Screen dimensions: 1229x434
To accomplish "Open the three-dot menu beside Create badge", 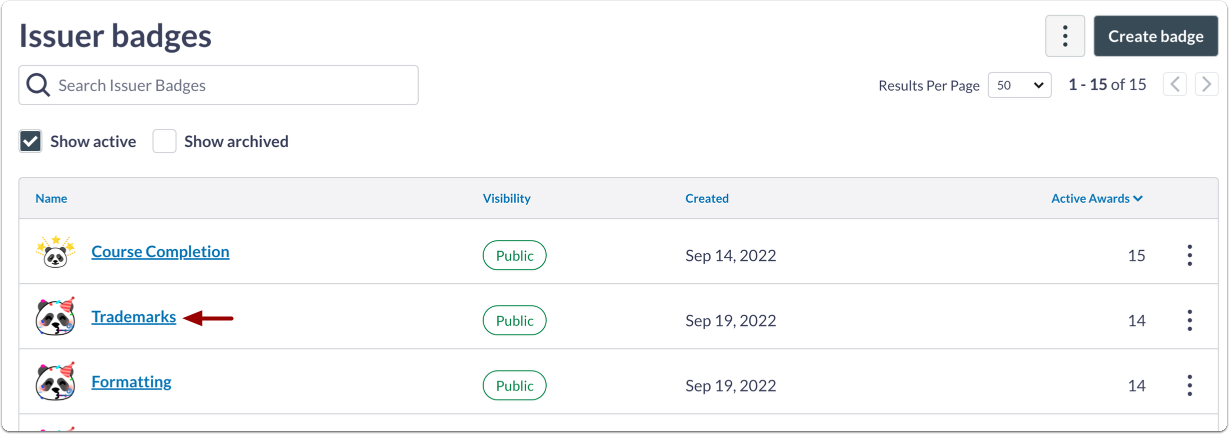I will 1065,37.
